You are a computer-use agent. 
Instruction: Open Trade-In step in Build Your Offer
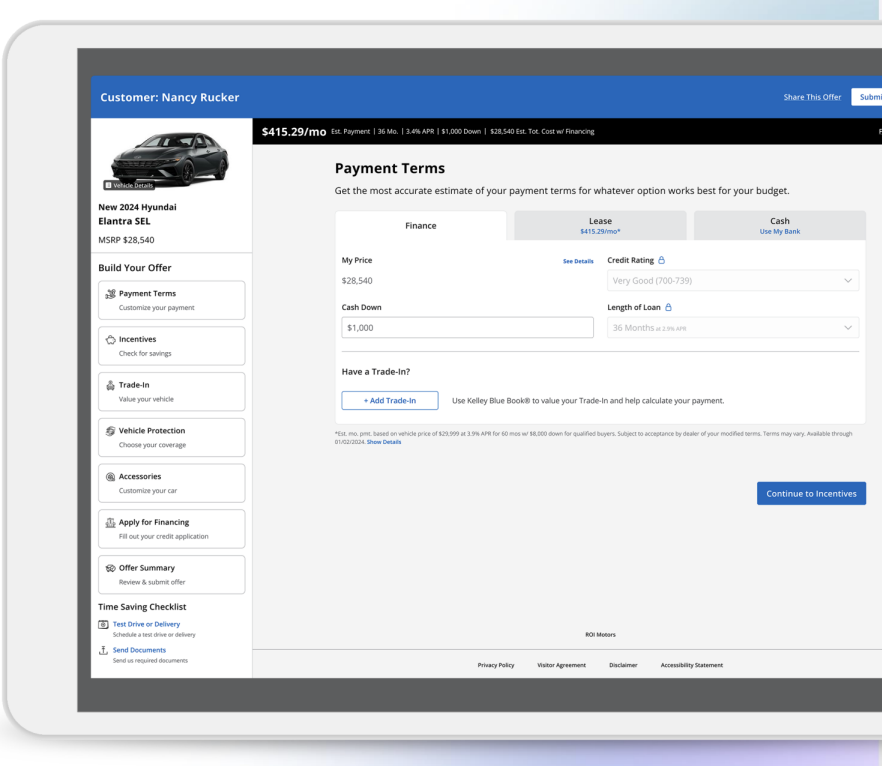tap(172, 391)
